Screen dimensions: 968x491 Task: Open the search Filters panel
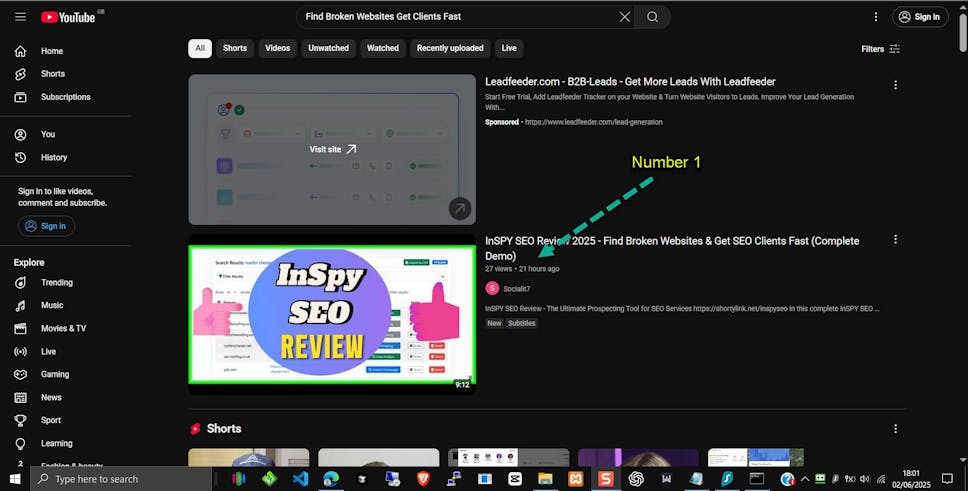[x=881, y=49]
